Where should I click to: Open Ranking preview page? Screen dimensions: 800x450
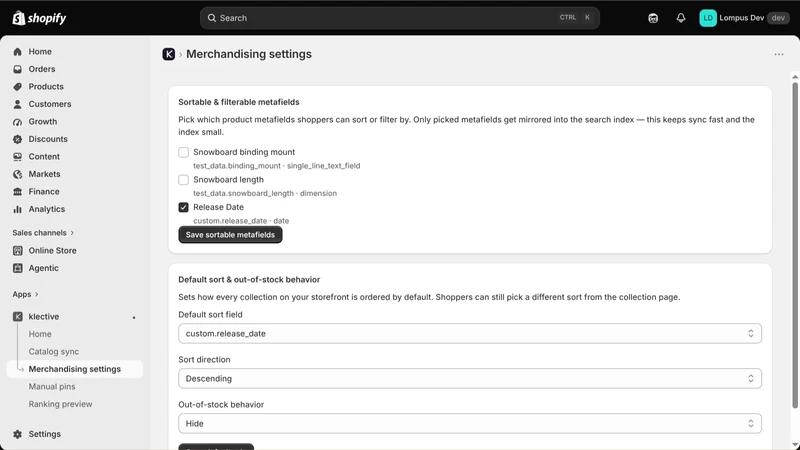point(60,404)
